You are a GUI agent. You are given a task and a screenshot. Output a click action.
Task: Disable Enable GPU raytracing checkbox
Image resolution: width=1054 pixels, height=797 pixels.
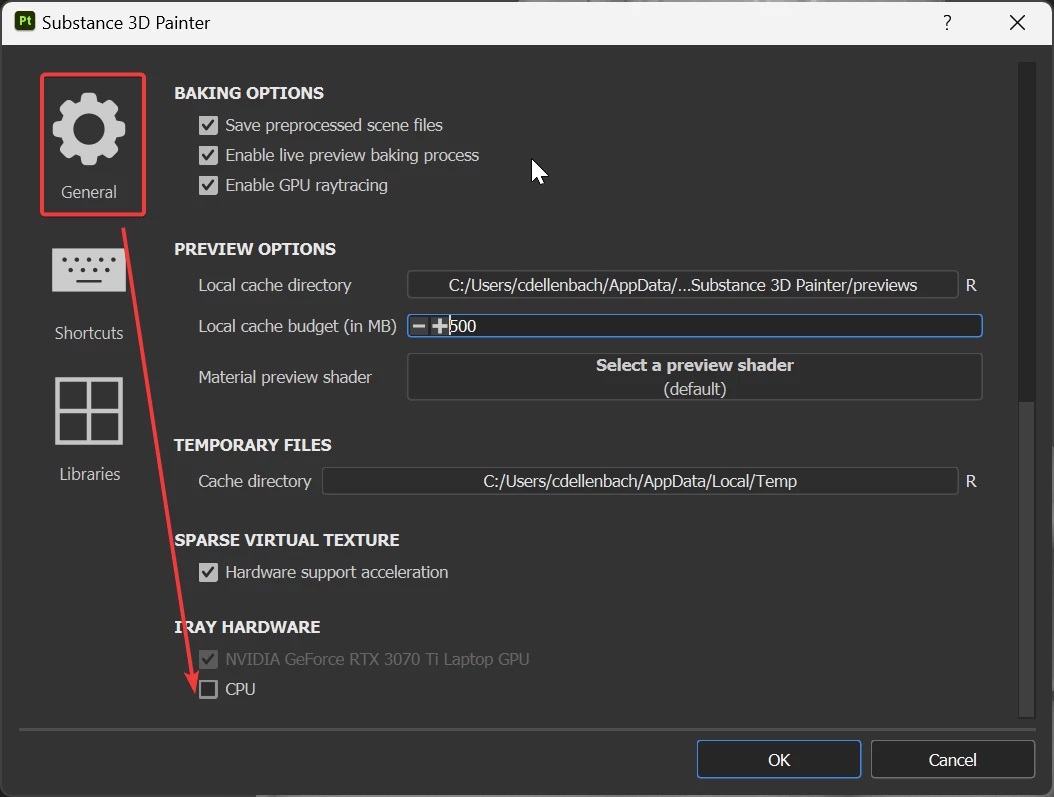208,185
